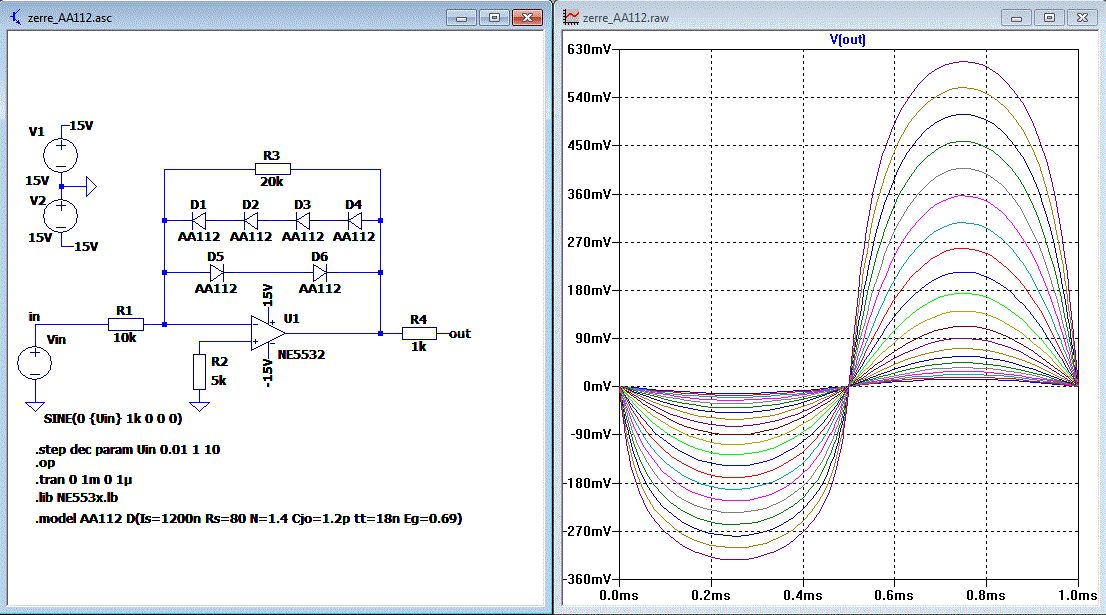Image resolution: width=1106 pixels, height=615 pixels.
Task: Click diode D1 in the feedback chain
Action: [x=199, y=219]
